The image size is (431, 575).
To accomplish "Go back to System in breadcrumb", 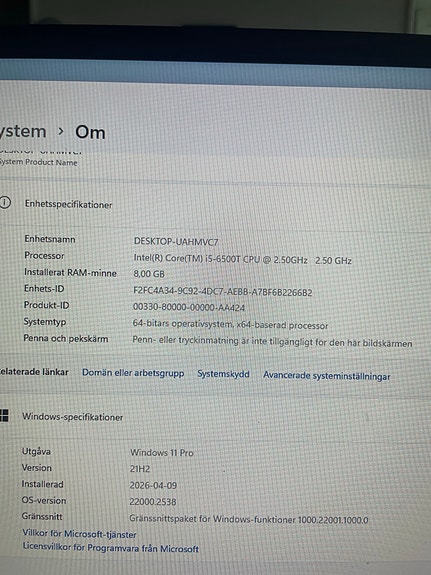I will [x=23, y=131].
